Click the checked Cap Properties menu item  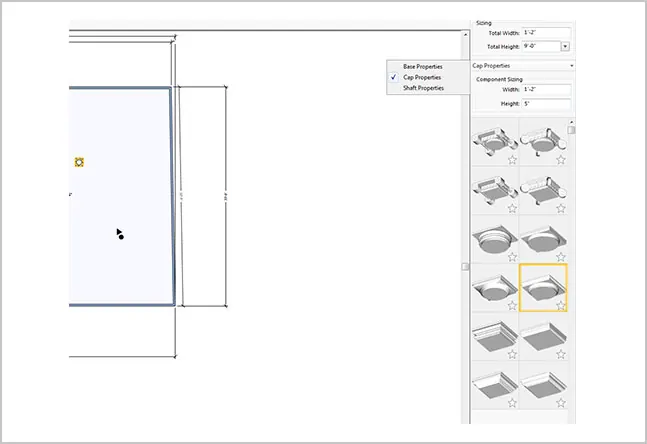tap(422, 77)
